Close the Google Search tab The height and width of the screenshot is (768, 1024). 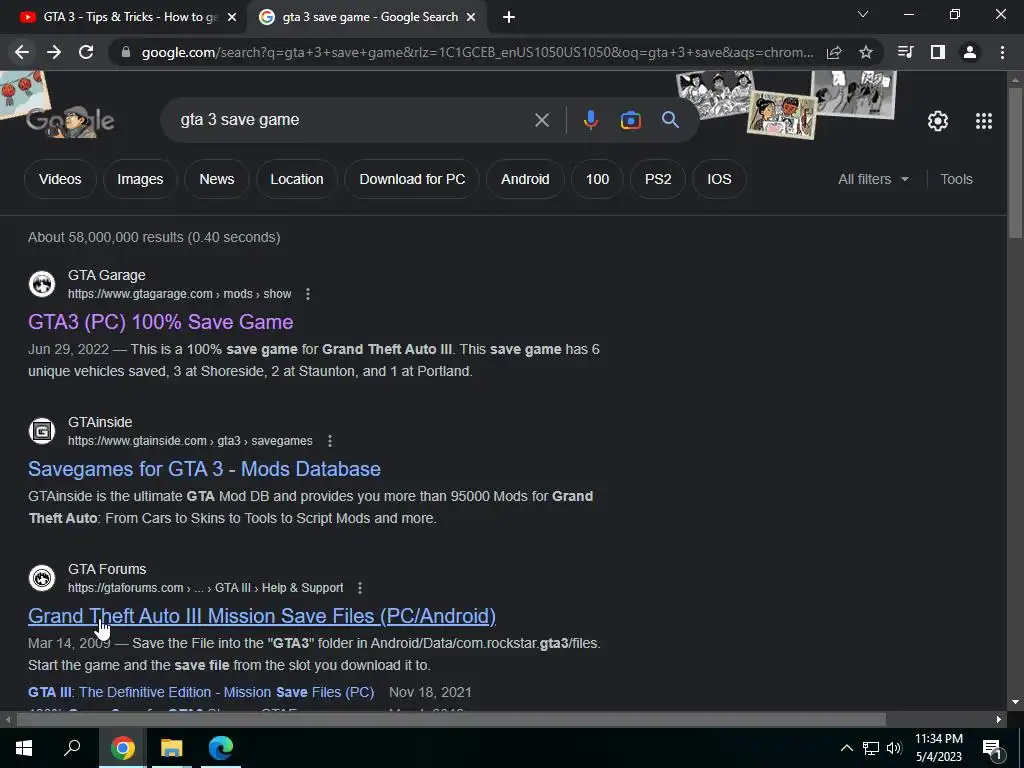pos(471,18)
